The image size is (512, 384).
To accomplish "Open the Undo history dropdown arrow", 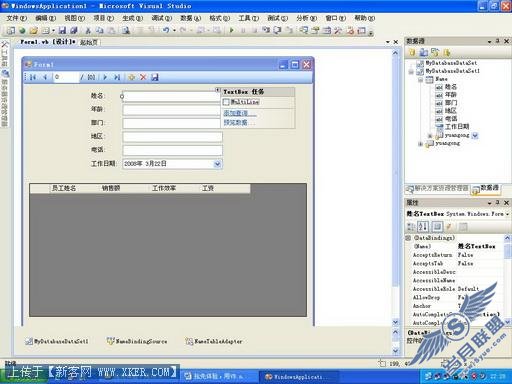I will pos(174,31).
